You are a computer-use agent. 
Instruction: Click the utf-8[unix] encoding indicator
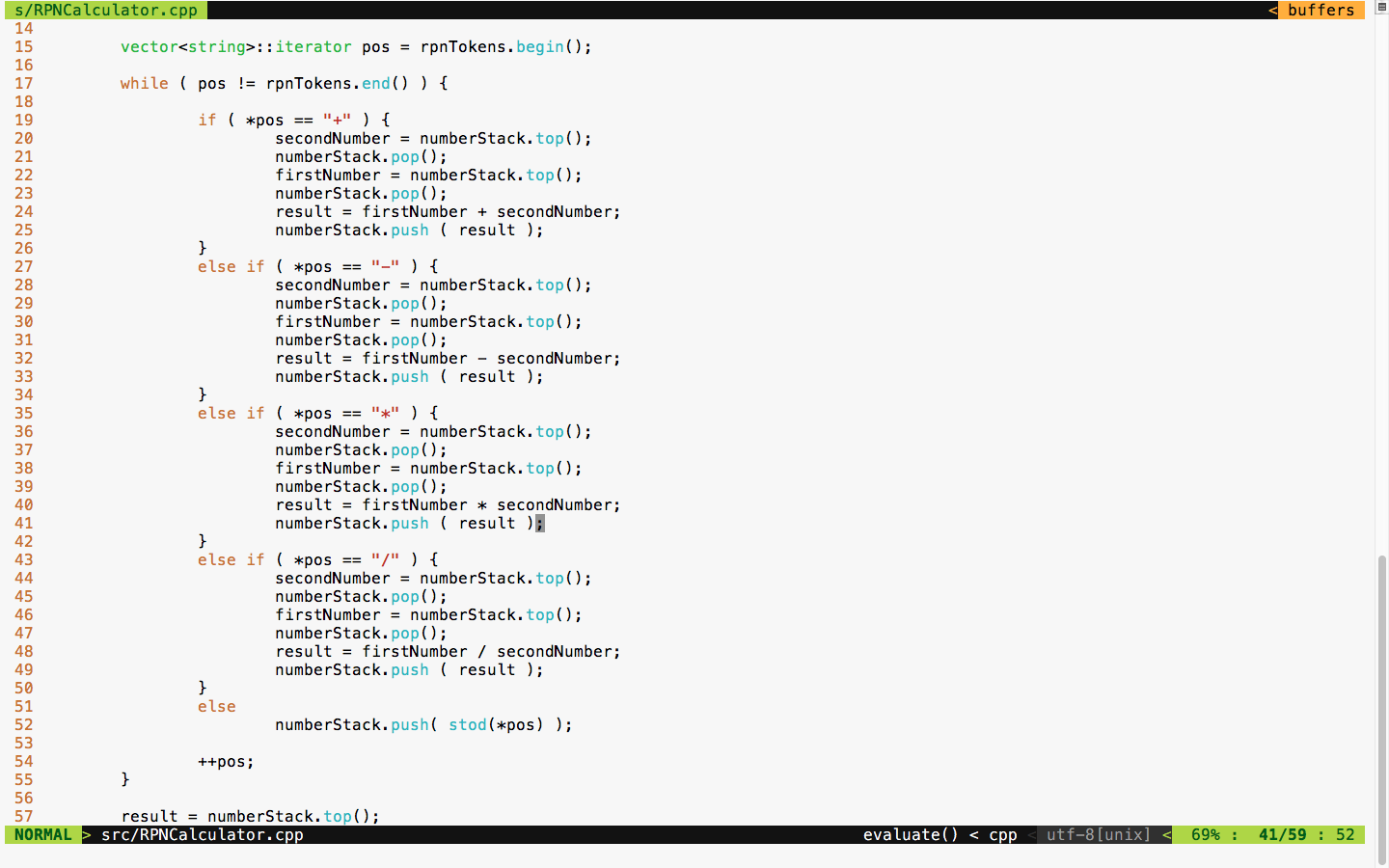1099,835
